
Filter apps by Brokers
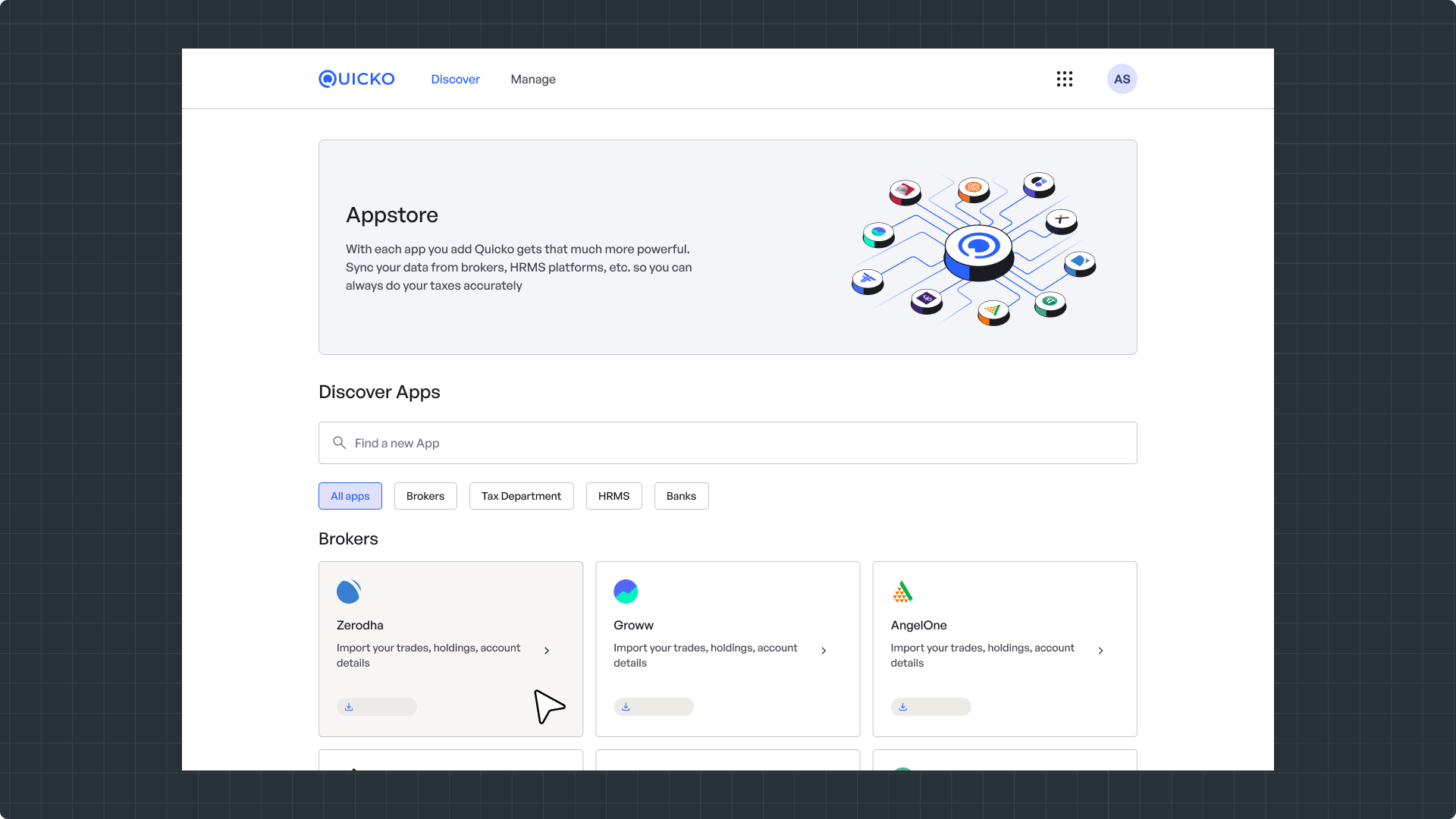(x=425, y=496)
